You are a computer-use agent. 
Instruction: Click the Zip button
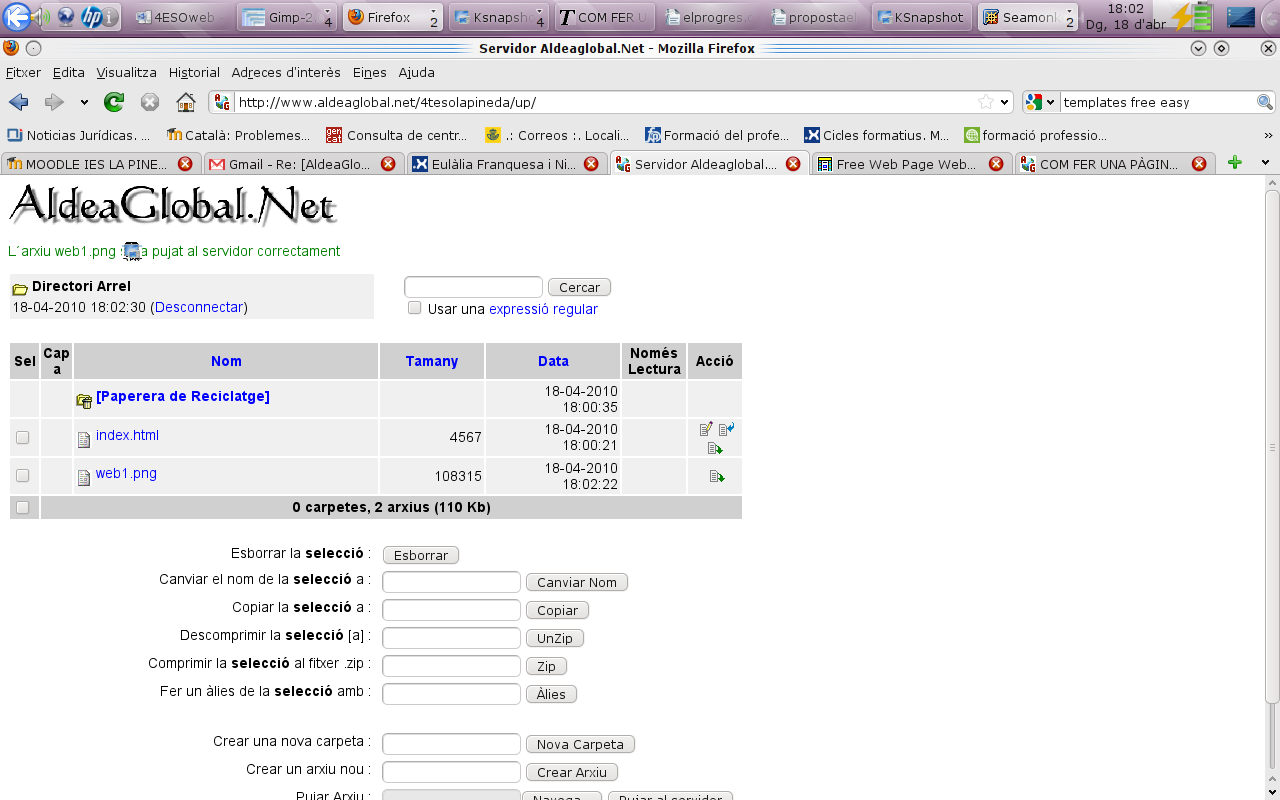(x=546, y=666)
